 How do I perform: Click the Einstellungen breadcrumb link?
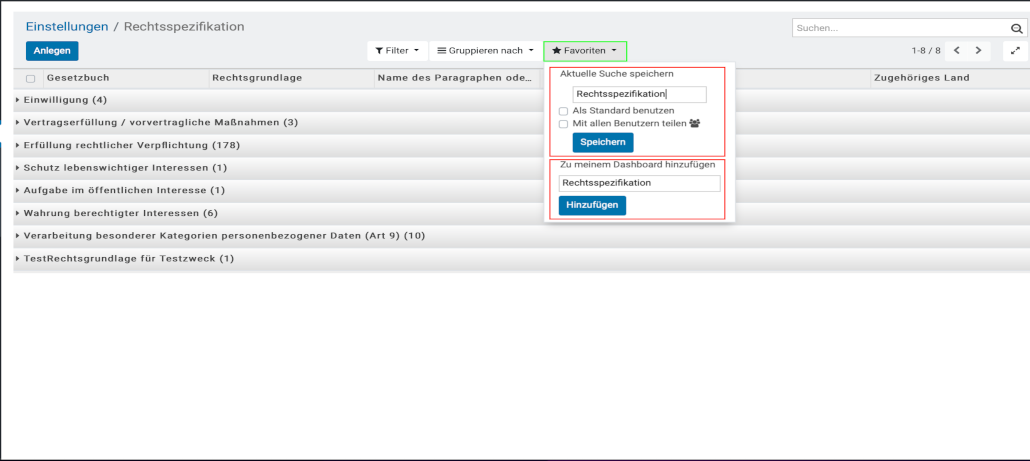click(67, 27)
